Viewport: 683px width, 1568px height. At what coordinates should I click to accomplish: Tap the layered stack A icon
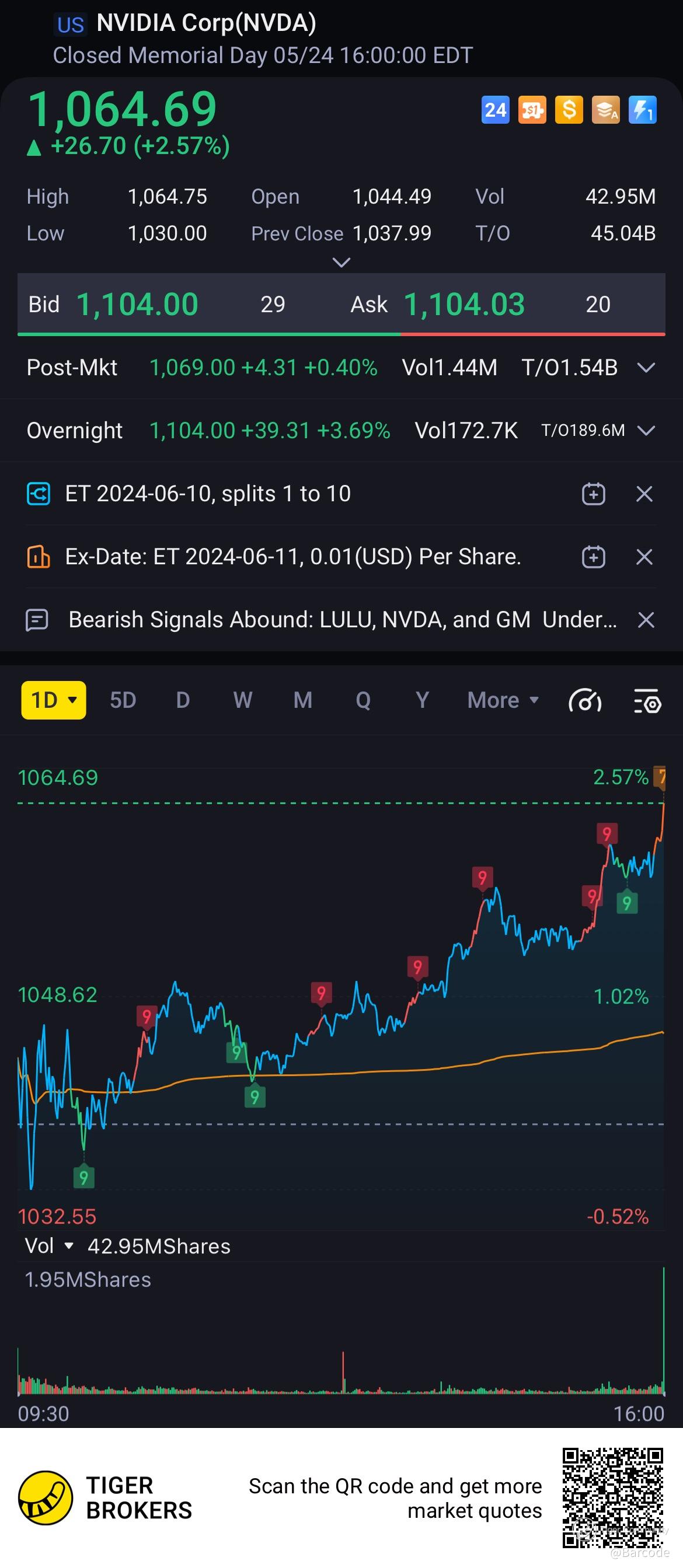pos(606,110)
